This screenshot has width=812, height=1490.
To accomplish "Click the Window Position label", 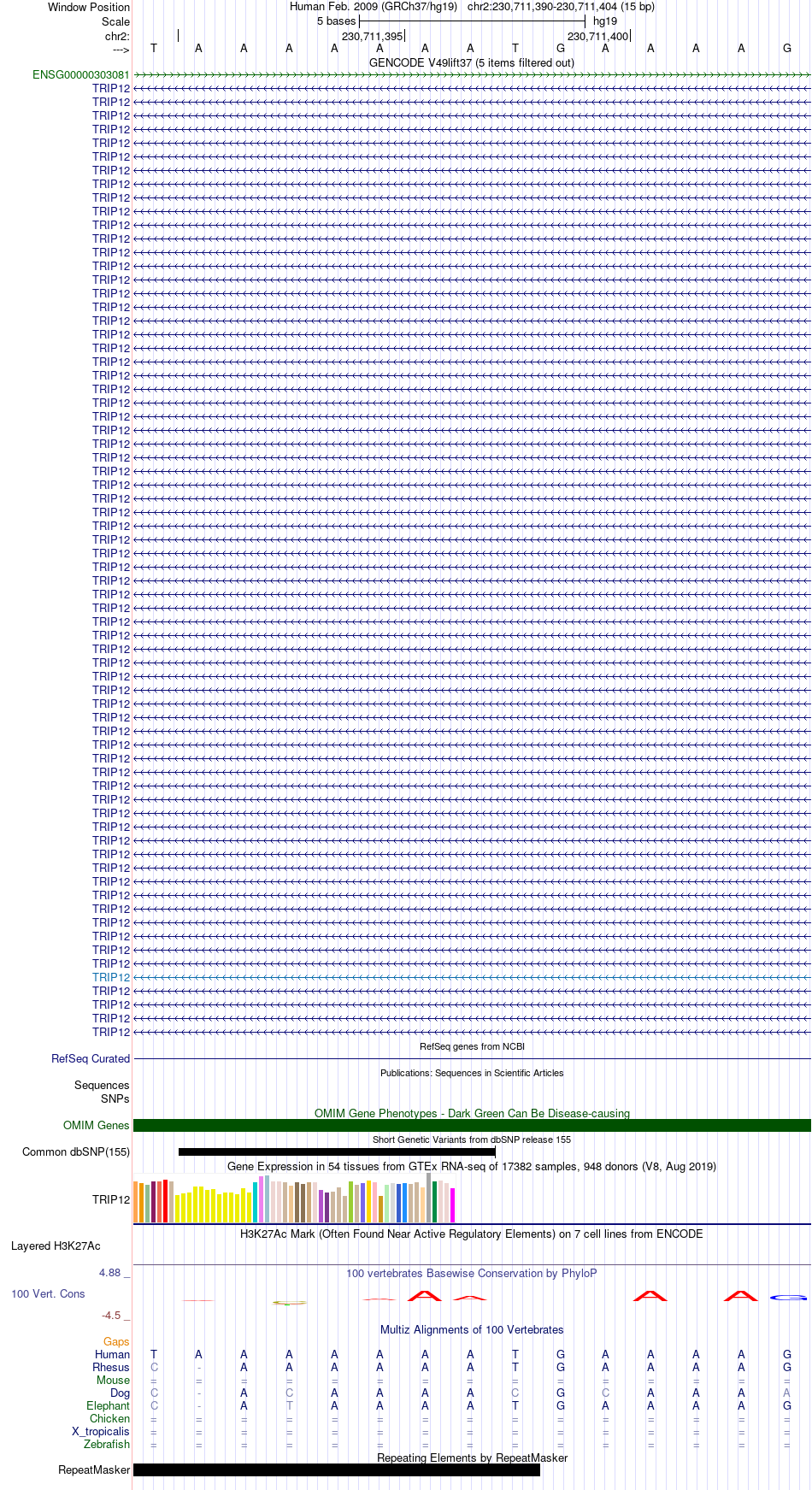I will (89, 7).
